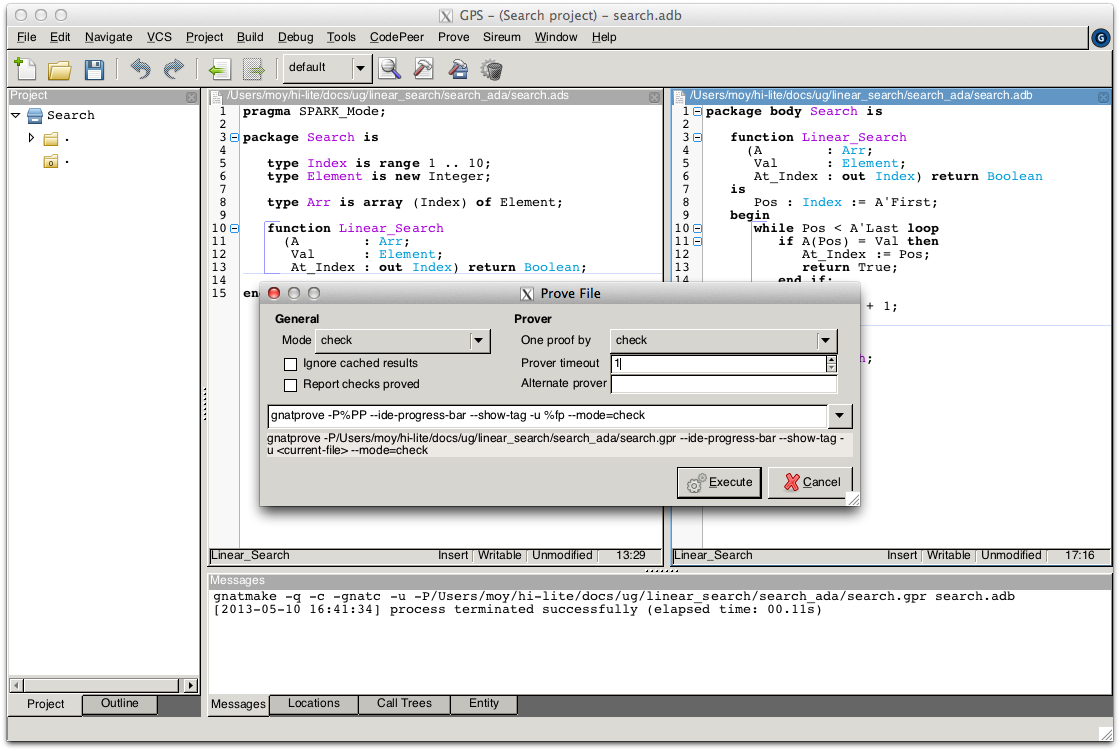This screenshot has width=1120, height=751.
Task: Enable Report checks proved checkbox
Action: click(290, 385)
